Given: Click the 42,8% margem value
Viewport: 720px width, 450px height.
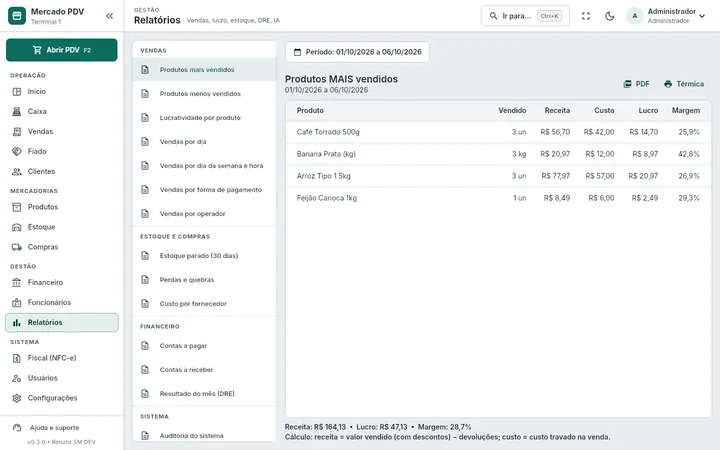Looking at the screenshot, I should (689, 154).
